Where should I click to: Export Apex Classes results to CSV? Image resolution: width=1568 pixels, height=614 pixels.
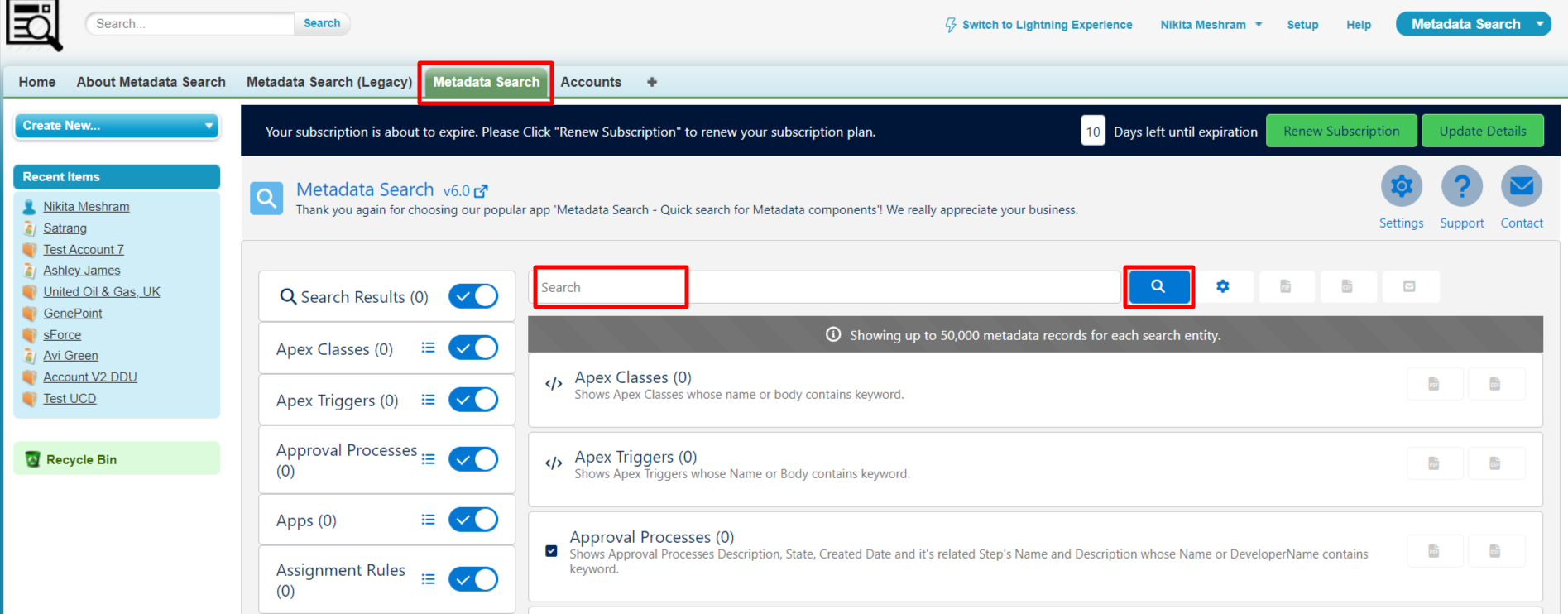pos(1495,384)
